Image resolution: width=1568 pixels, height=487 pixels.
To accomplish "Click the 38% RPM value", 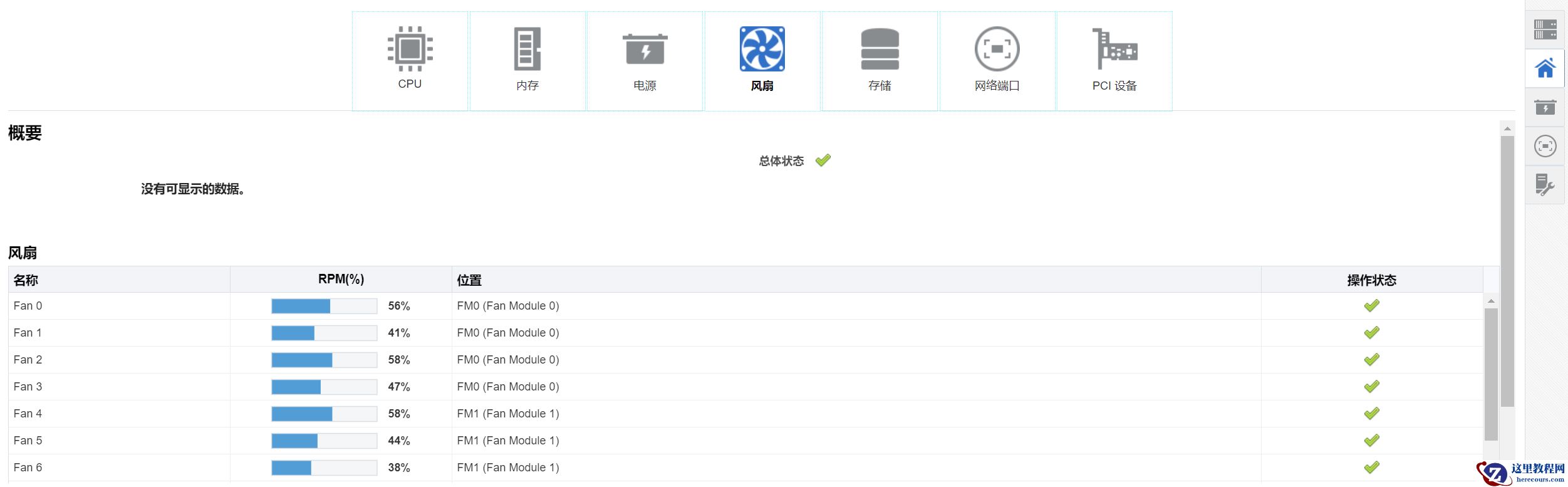I will point(399,468).
